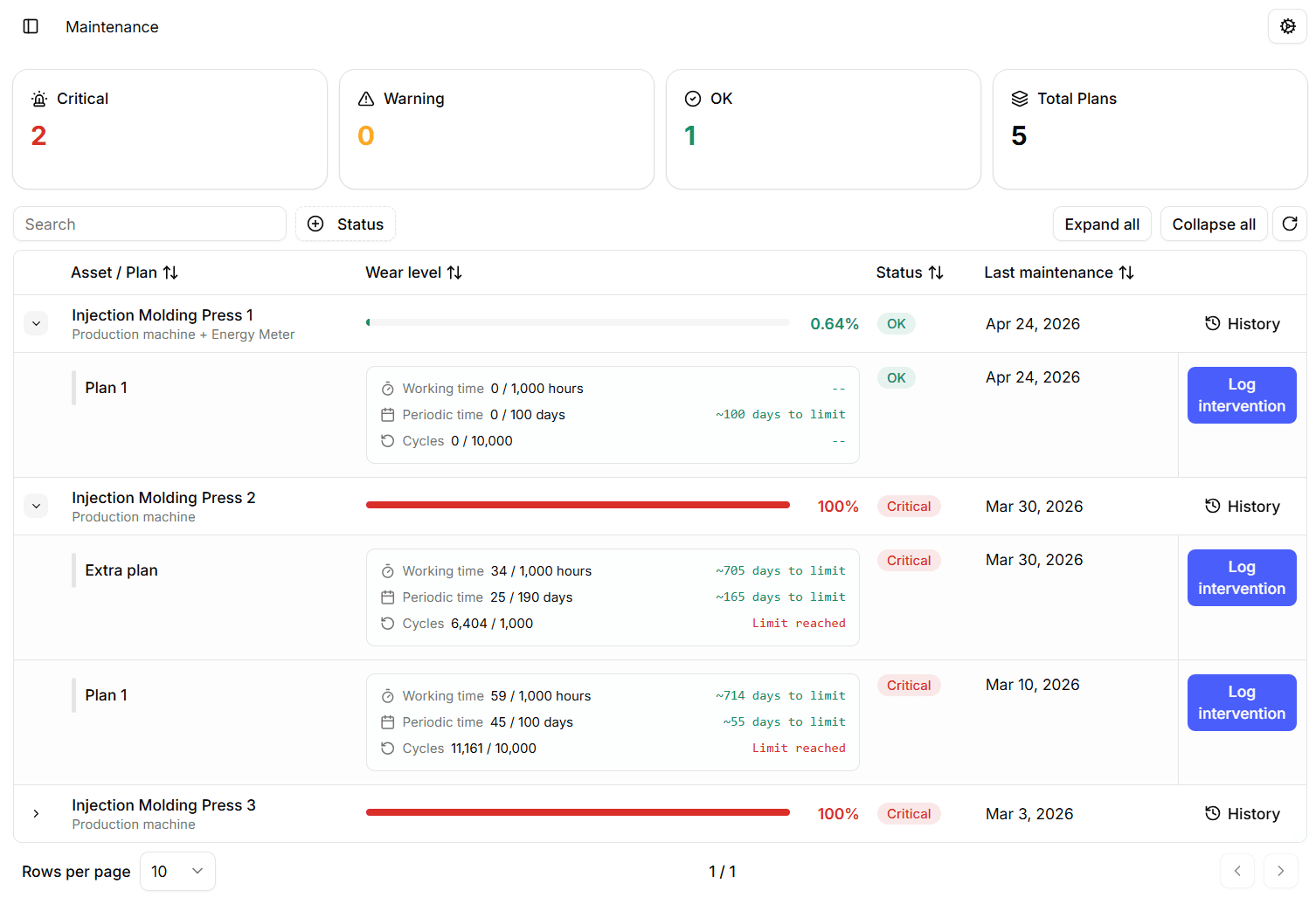
Task: Click the OK badge in Press 1 row
Action: (x=897, y=323)
